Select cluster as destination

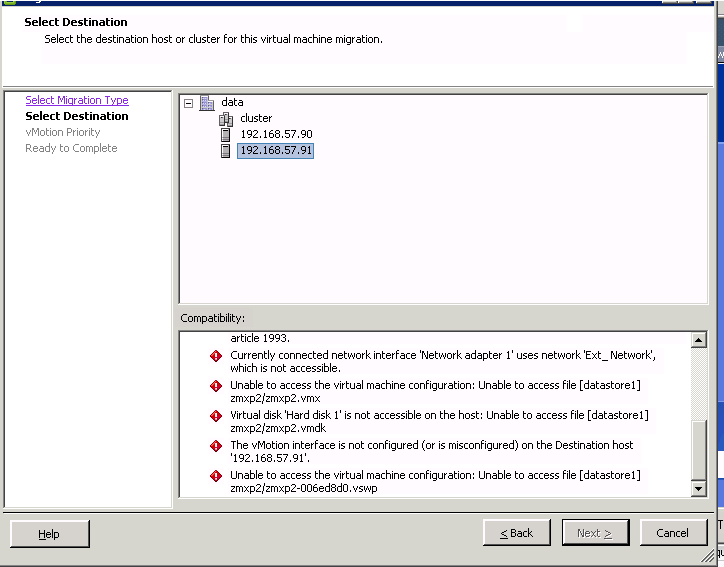point(256,118)
